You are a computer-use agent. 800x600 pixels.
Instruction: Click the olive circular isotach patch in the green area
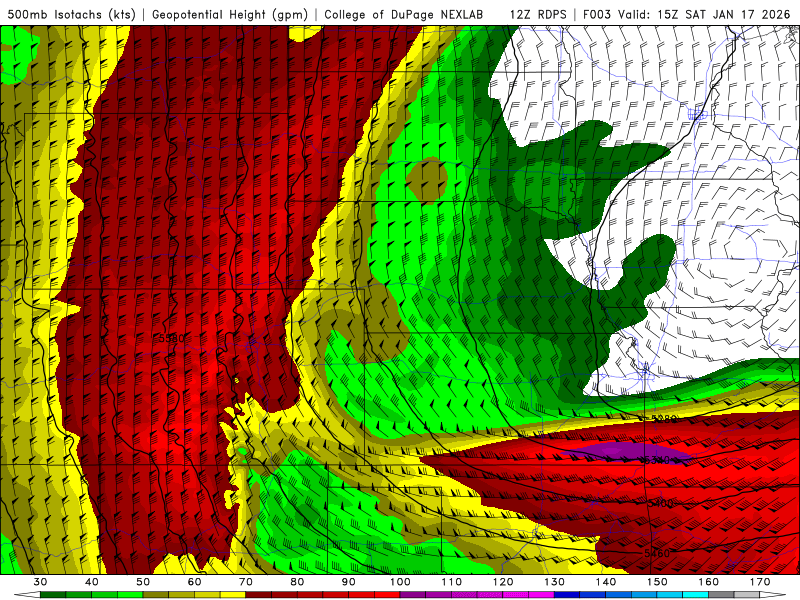tap(427, 179)
